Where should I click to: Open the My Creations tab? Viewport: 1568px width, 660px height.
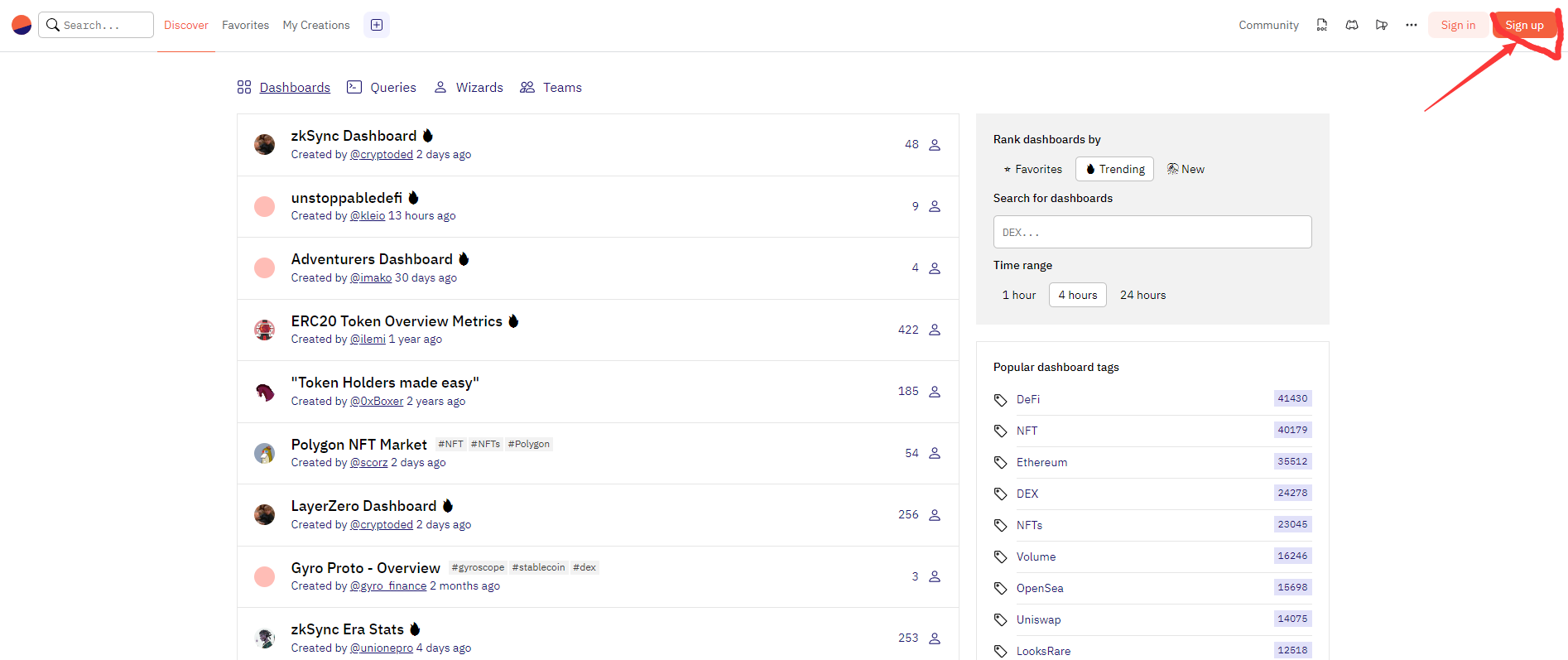pyautogui.click(x=316, y=25)
